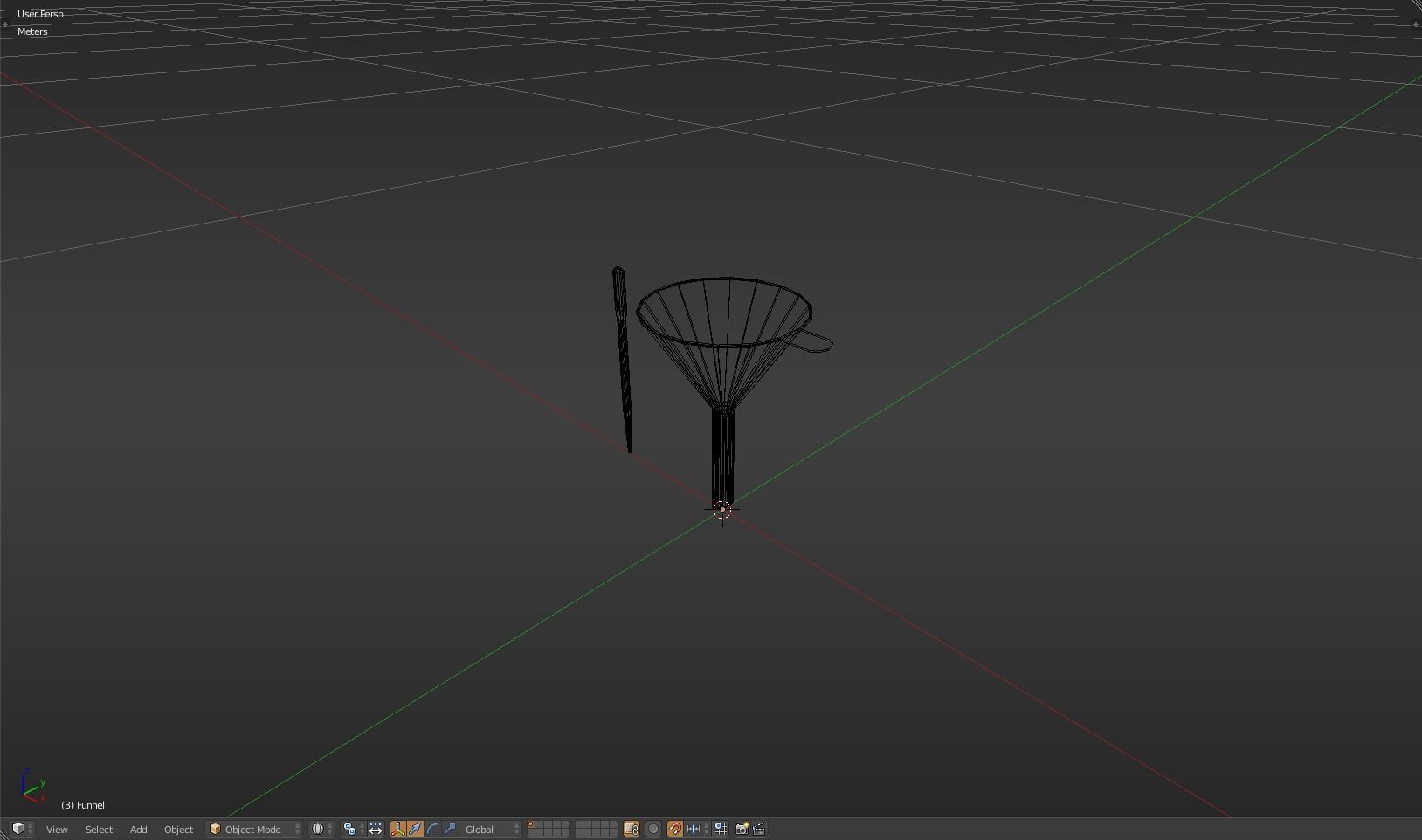Toggle manipulate center points only
The image size is (1422, 840).
[x=376, y=829]
